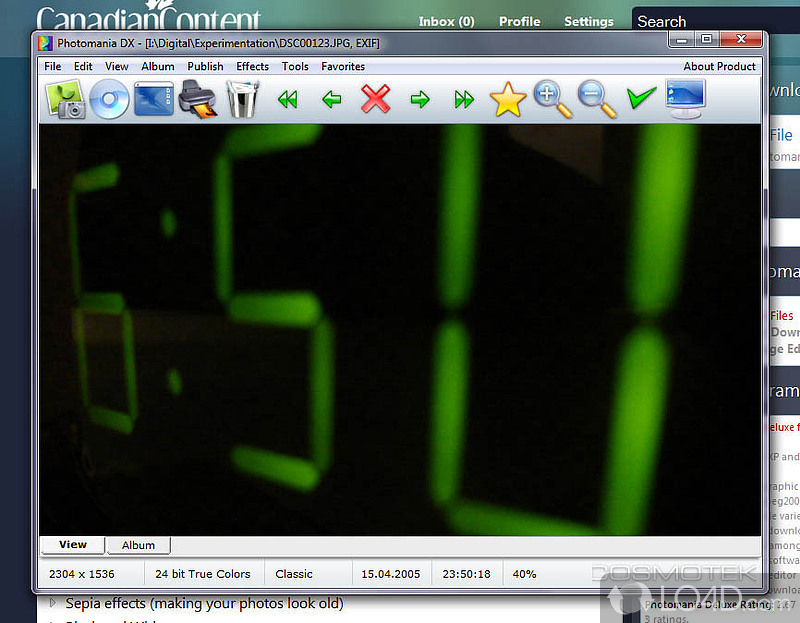Jump to last photo with double right arrows
The image size is (800, 623).
pos(464,99)
